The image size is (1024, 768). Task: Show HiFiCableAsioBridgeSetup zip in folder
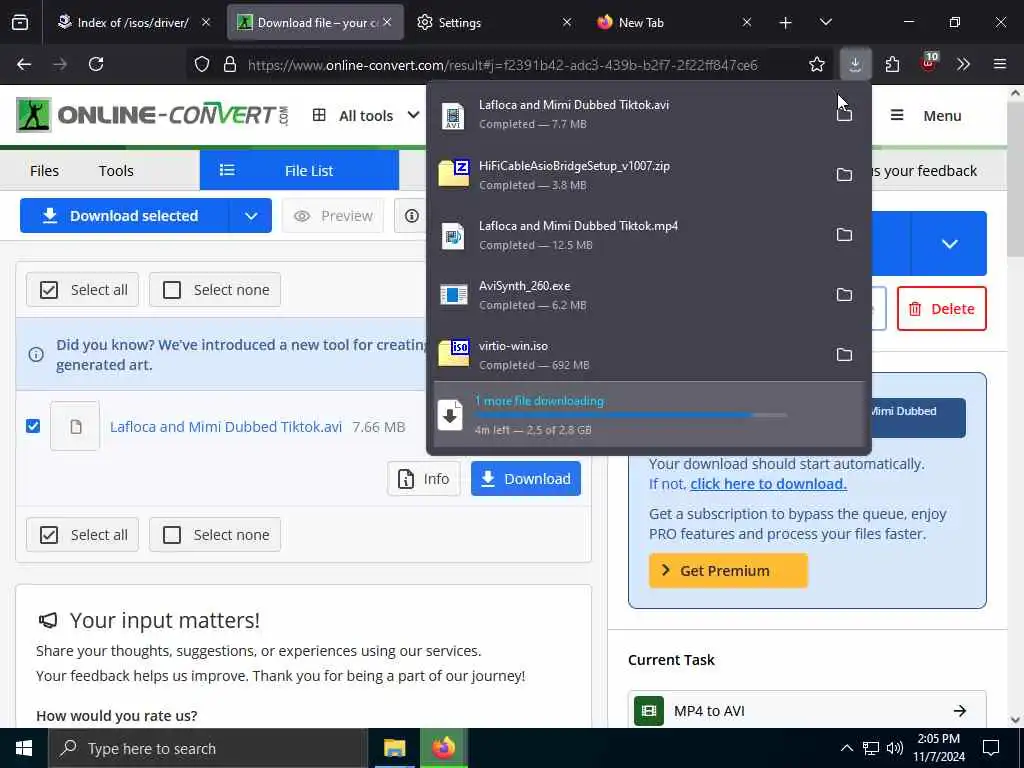pos(844,174)
